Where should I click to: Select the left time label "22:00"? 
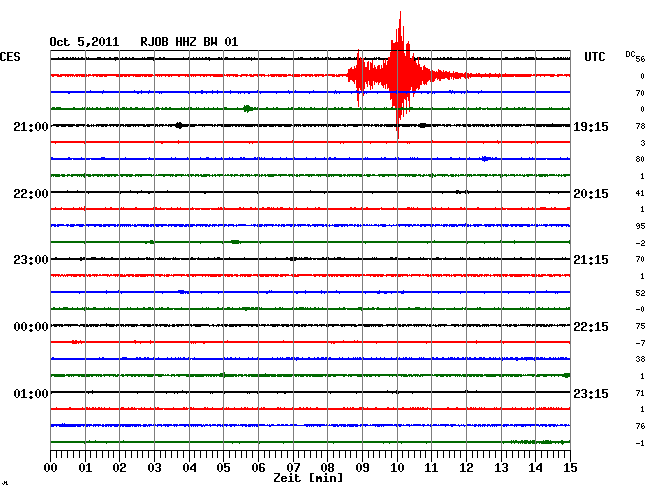pyautogui.click(x=31, y=194)
